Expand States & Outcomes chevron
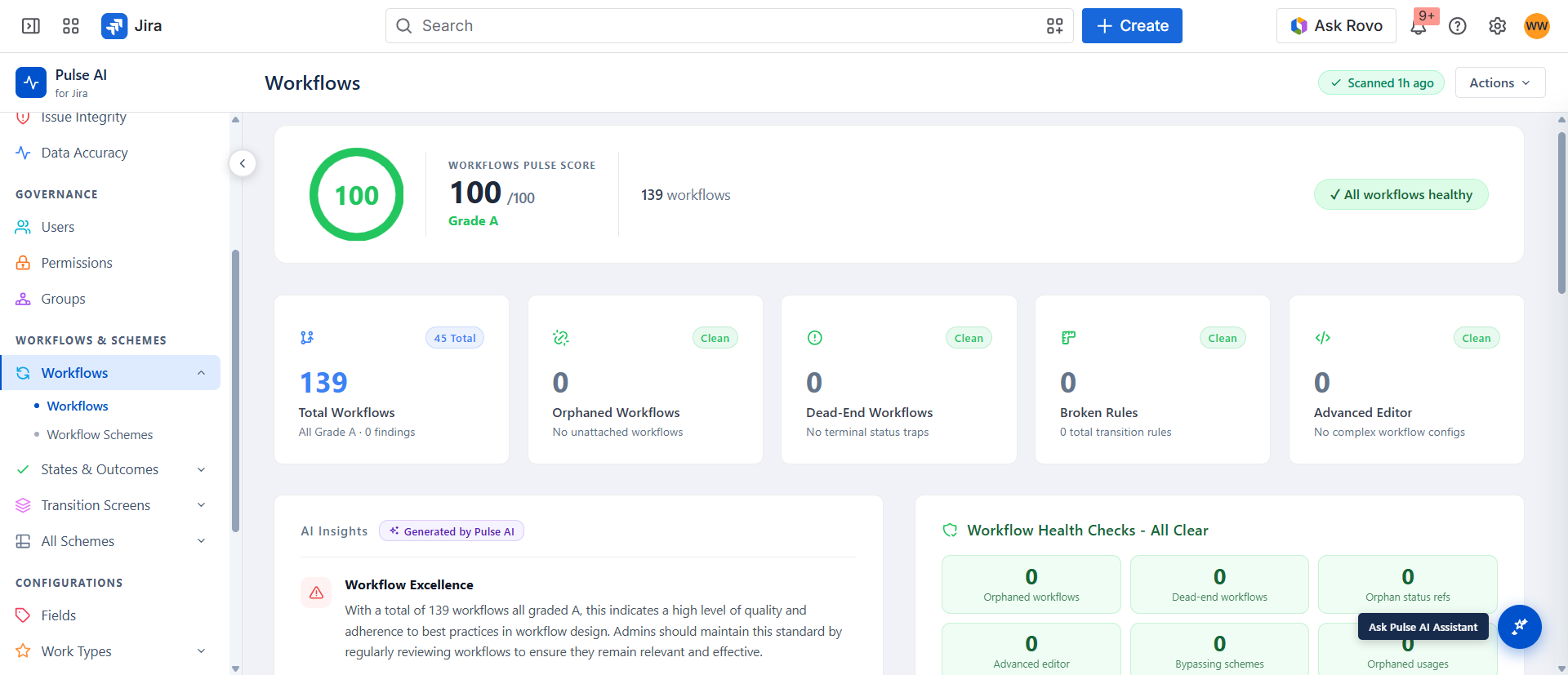Image resolution: width=1568 pixels, height=675 pixels. [201, 469]
